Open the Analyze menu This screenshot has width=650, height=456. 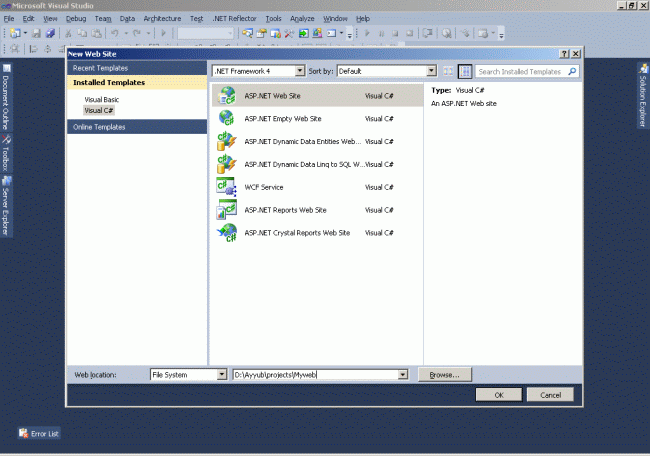click(302, 19)
